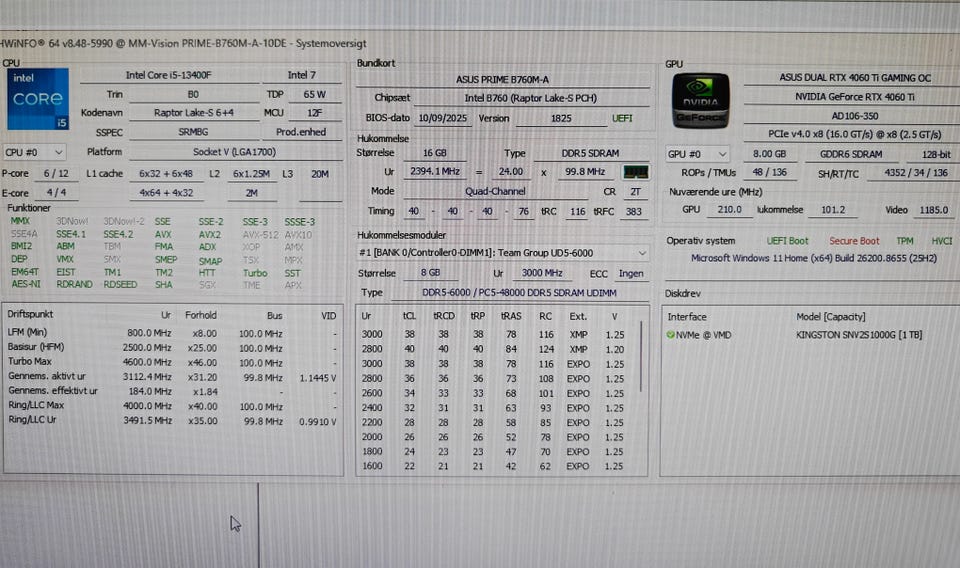Click the tRFC 383 value
Image resolution: width=960 pixels, height=568 pixels.
point(634,211)
